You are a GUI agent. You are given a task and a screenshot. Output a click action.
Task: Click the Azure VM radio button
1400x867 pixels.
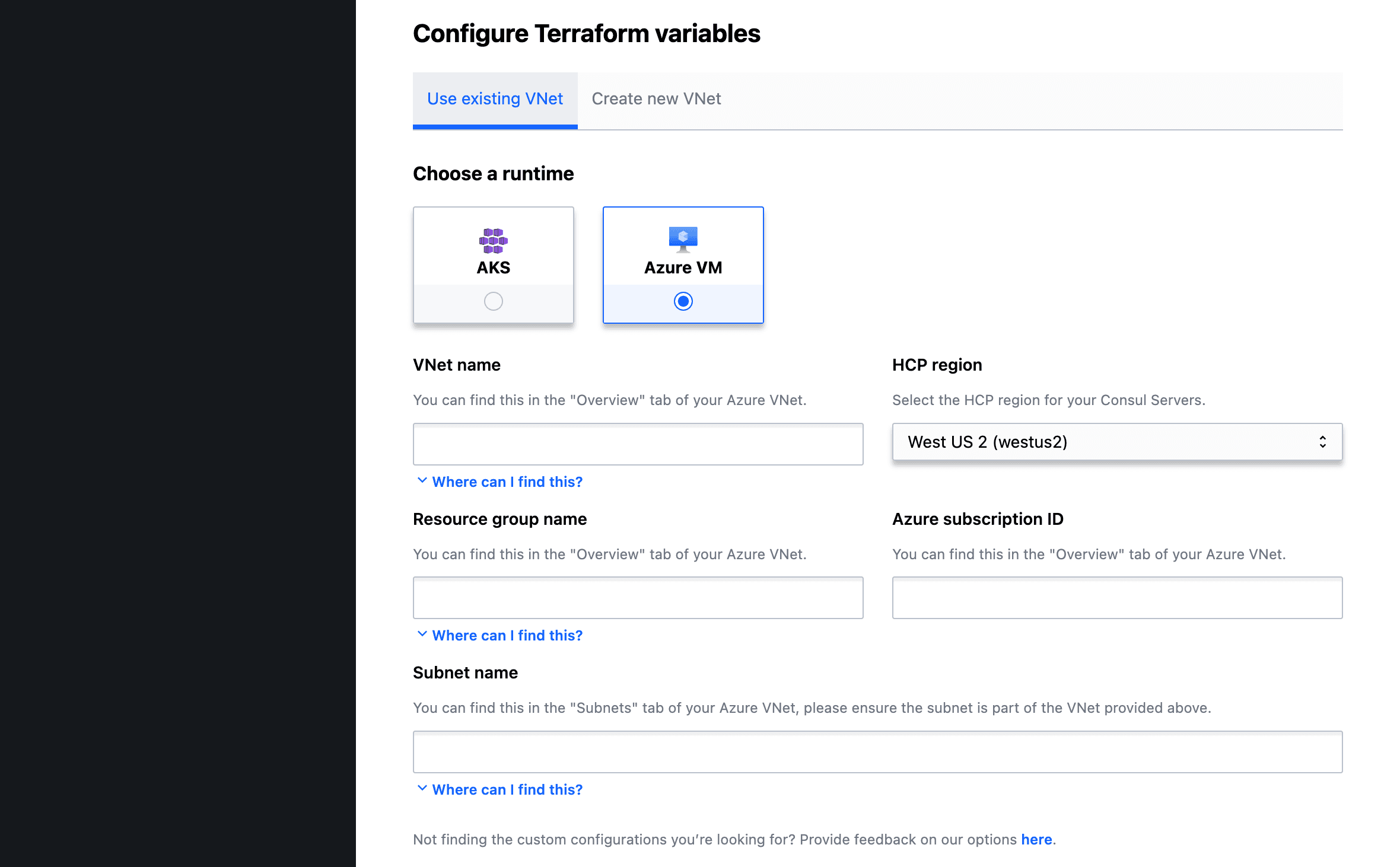point(683,301)
